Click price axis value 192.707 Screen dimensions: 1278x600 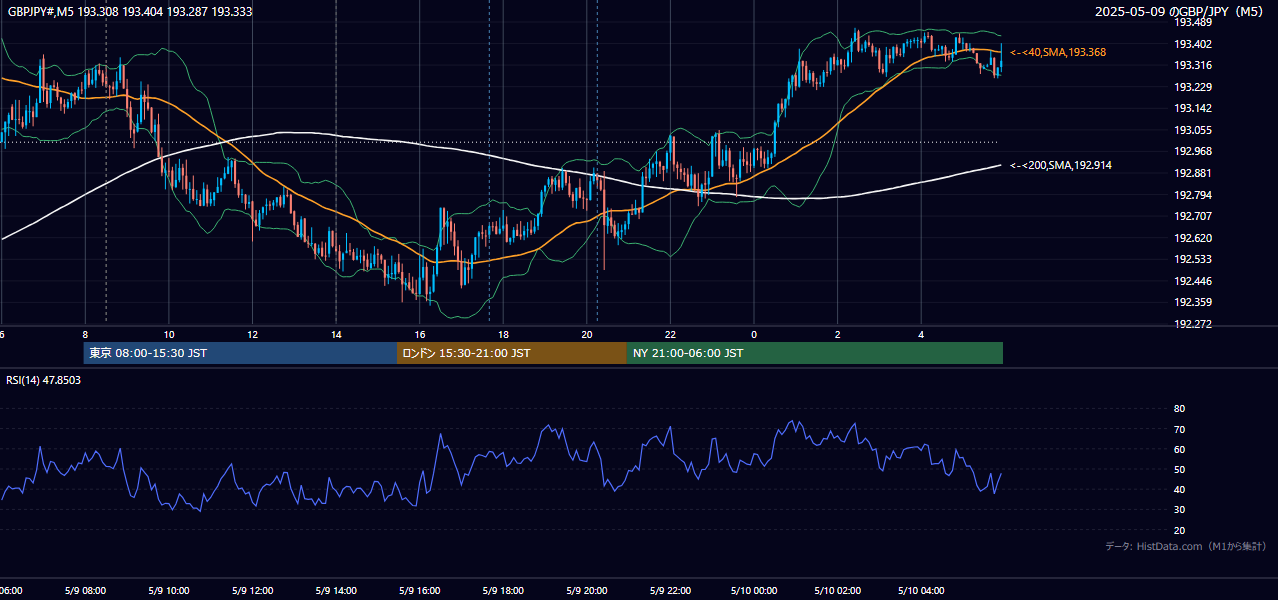pos(1193,216)
